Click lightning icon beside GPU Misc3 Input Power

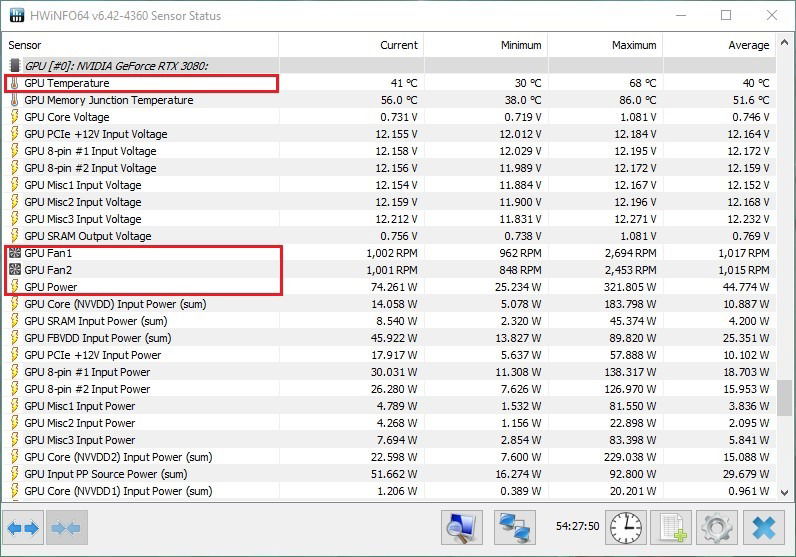(15, 440)
